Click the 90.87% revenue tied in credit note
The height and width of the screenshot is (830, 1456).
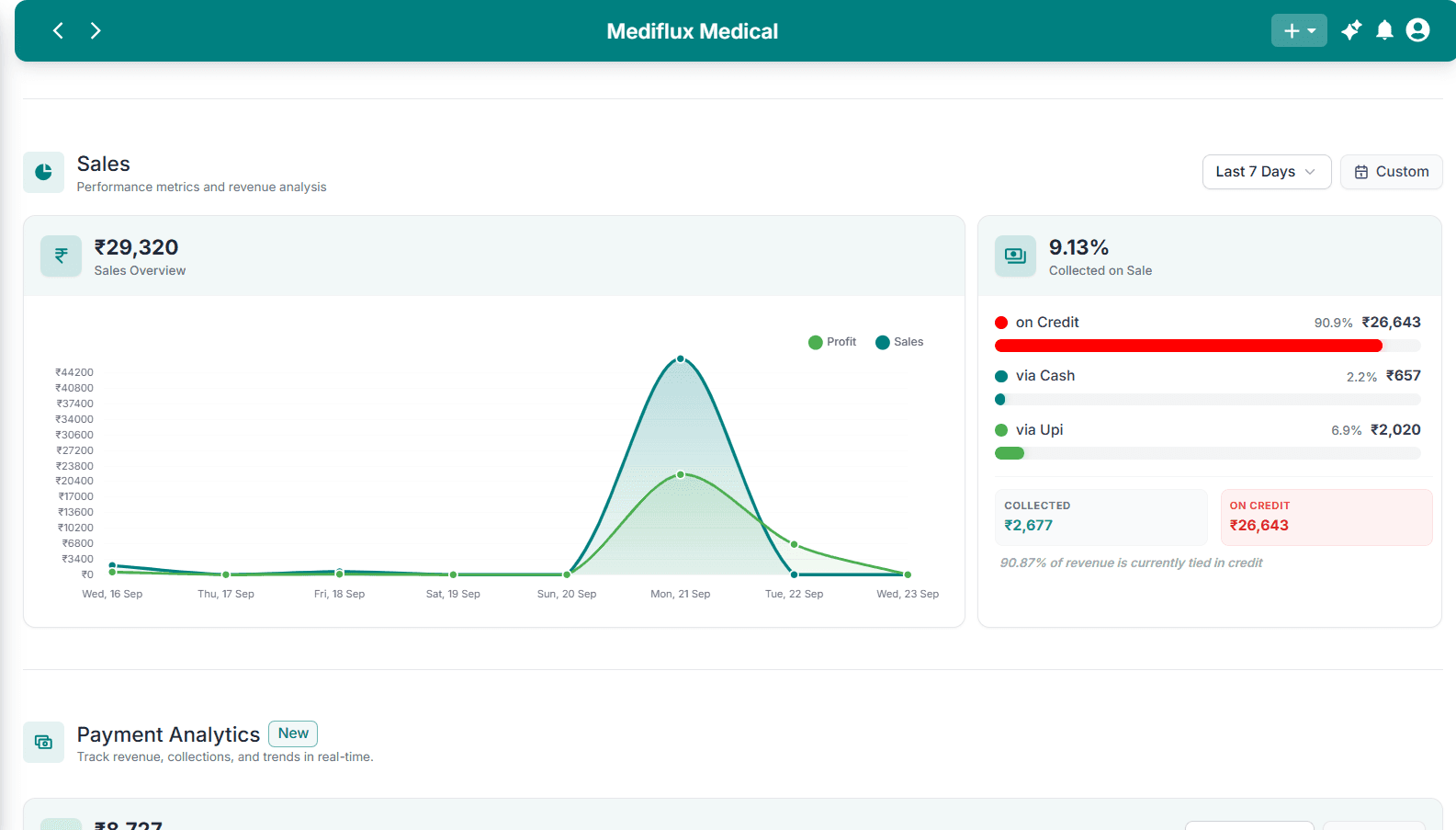point(1131,563)
